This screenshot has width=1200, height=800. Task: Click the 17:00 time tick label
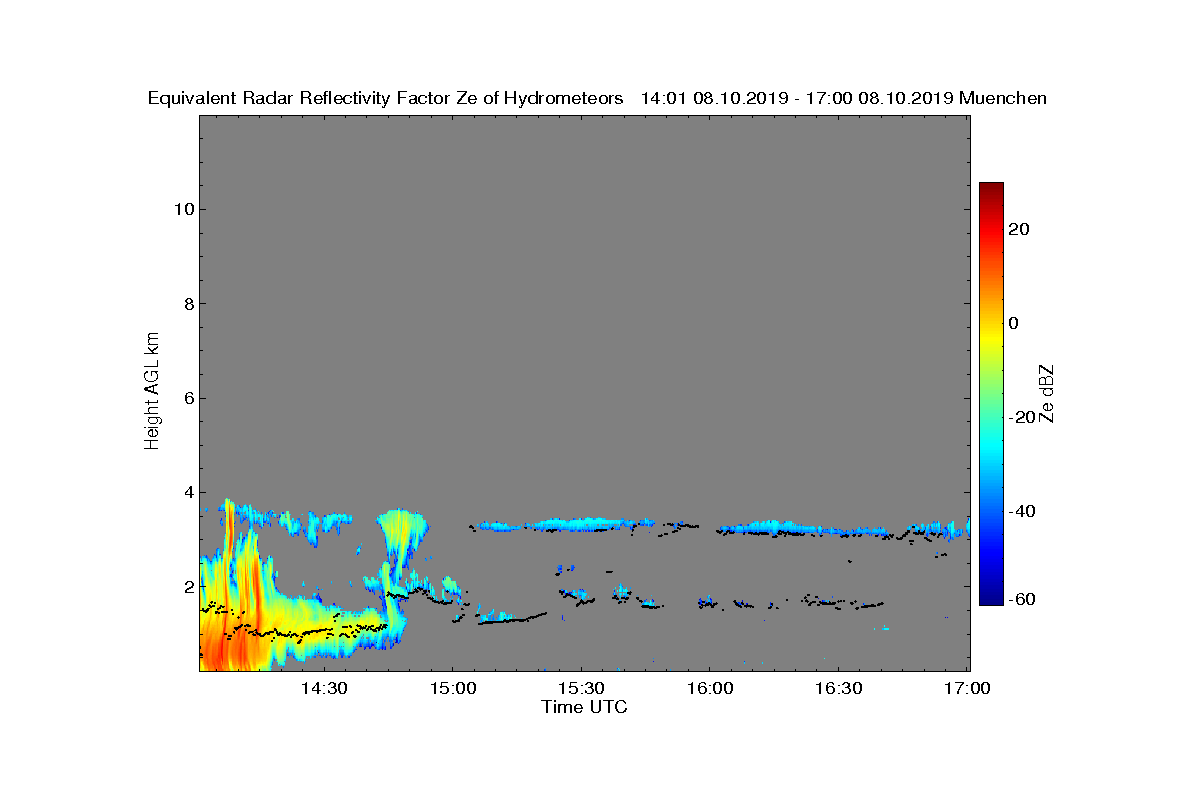968,689
